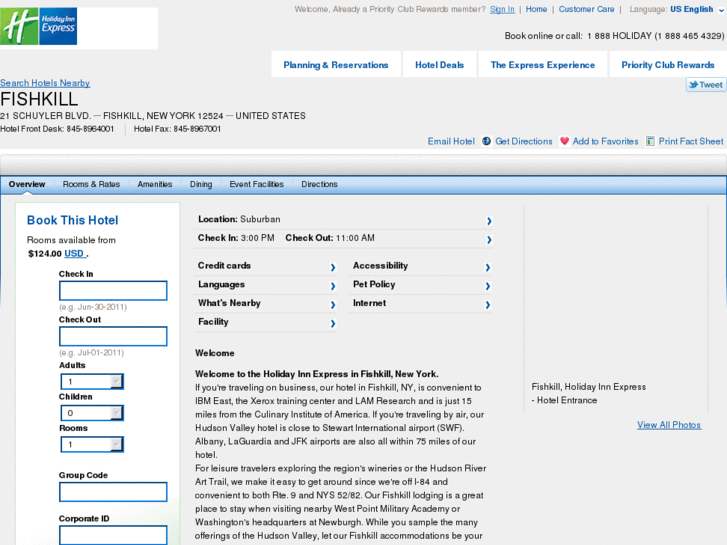Click the Customer Care link
This screenshot has height=545, width=727.
coord(586,9)
